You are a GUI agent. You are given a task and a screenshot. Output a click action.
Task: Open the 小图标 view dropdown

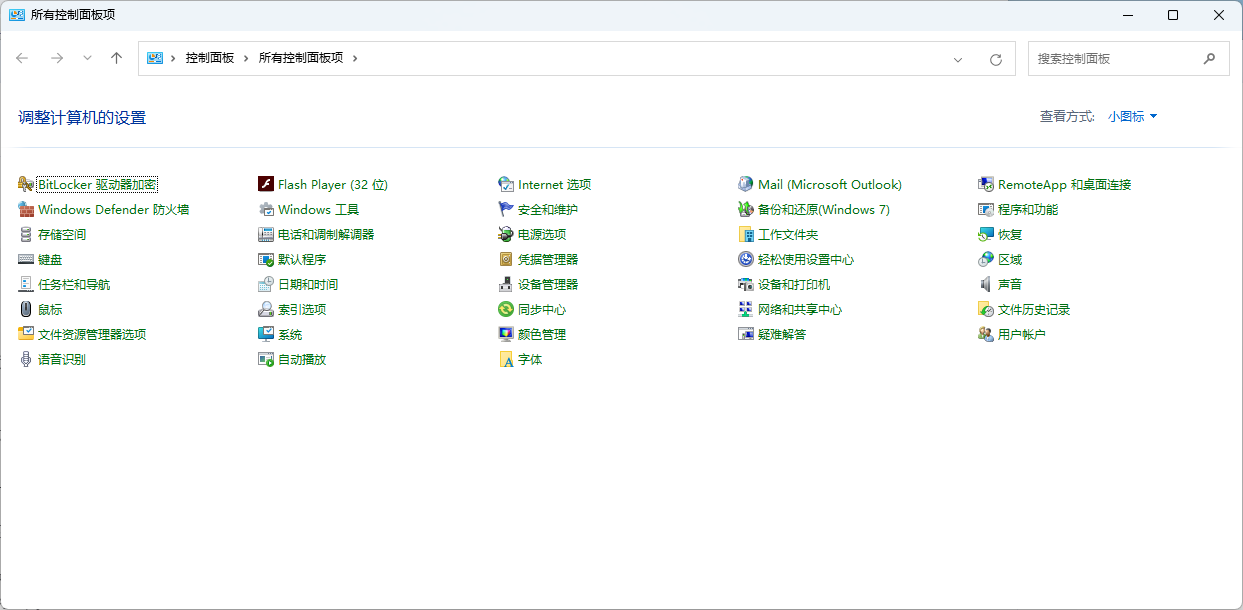tap(1131, 116)
